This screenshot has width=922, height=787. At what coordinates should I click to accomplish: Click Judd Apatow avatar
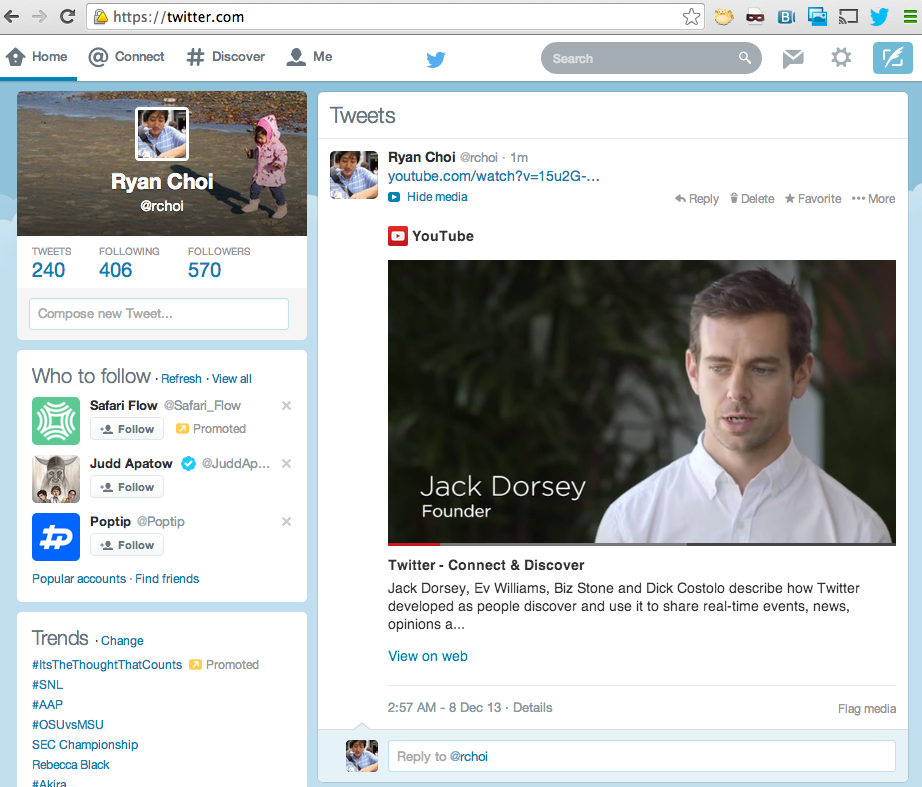pyautogui.click(x=56, y=479)
